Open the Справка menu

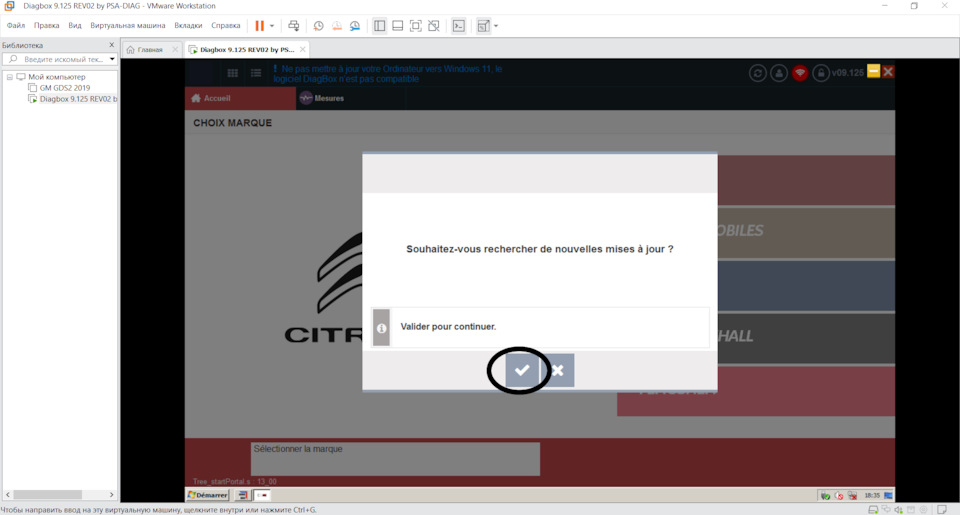tap(225, 26)
